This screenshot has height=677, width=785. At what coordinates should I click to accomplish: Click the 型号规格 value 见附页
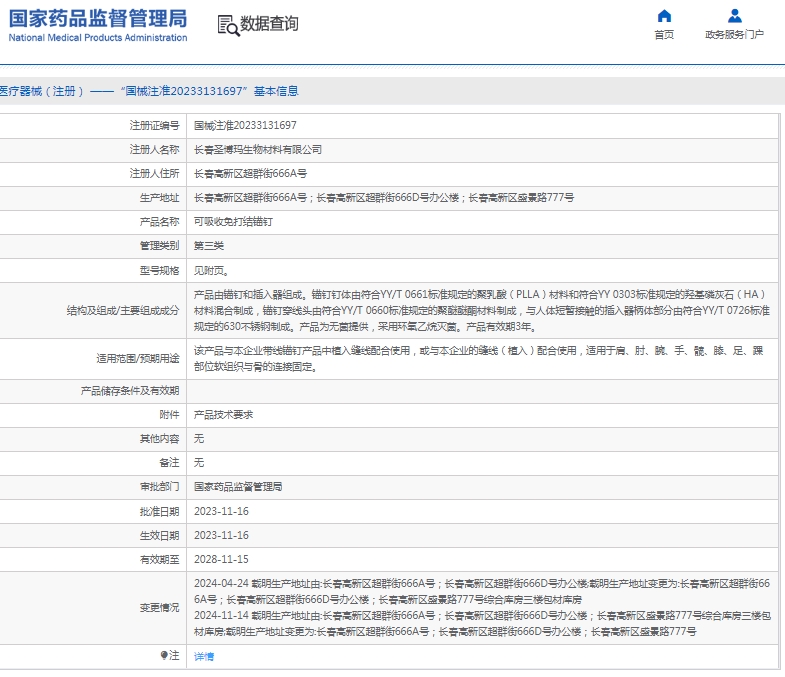[x=211, y=271]
